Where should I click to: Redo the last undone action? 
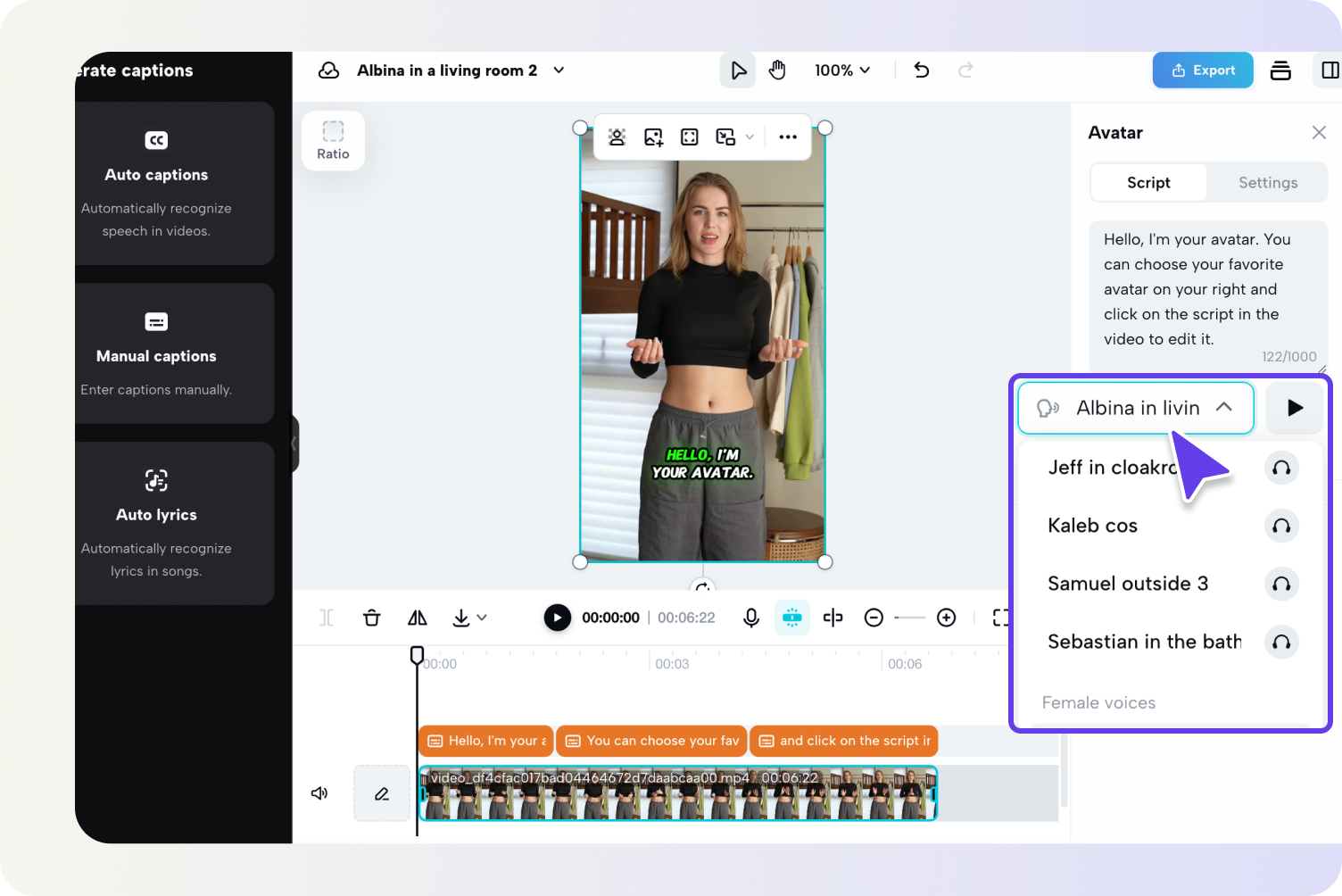pos(965,71)
